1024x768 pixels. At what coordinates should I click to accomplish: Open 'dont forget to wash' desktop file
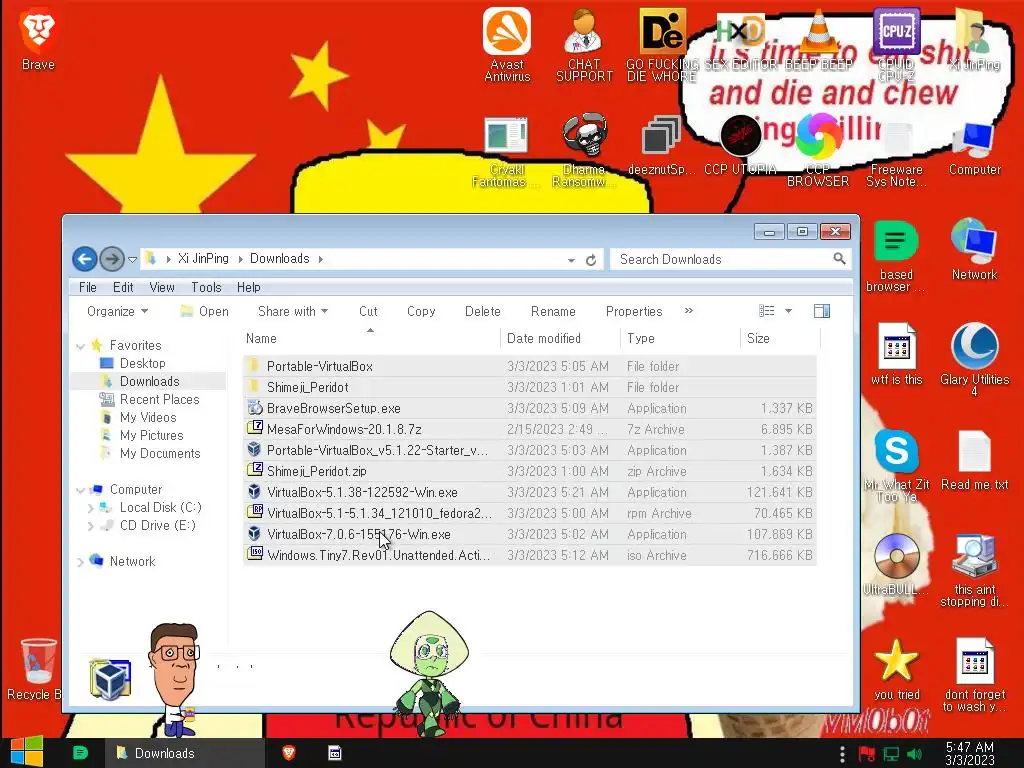974,675
